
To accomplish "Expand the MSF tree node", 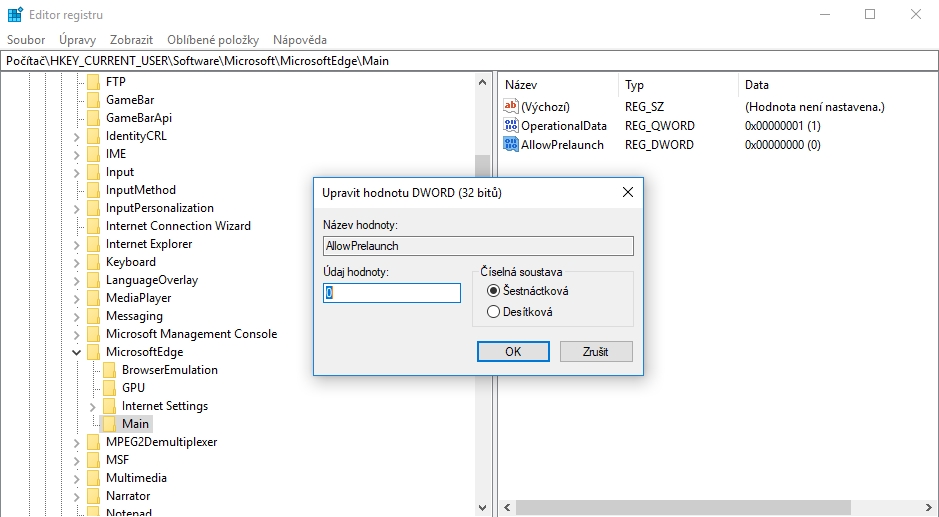I will pyautogui.click(x=77, y=461).
